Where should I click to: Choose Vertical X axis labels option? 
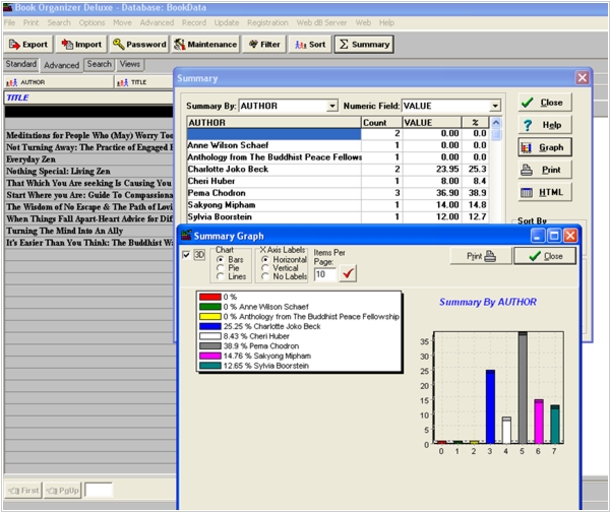pos(264,267)
